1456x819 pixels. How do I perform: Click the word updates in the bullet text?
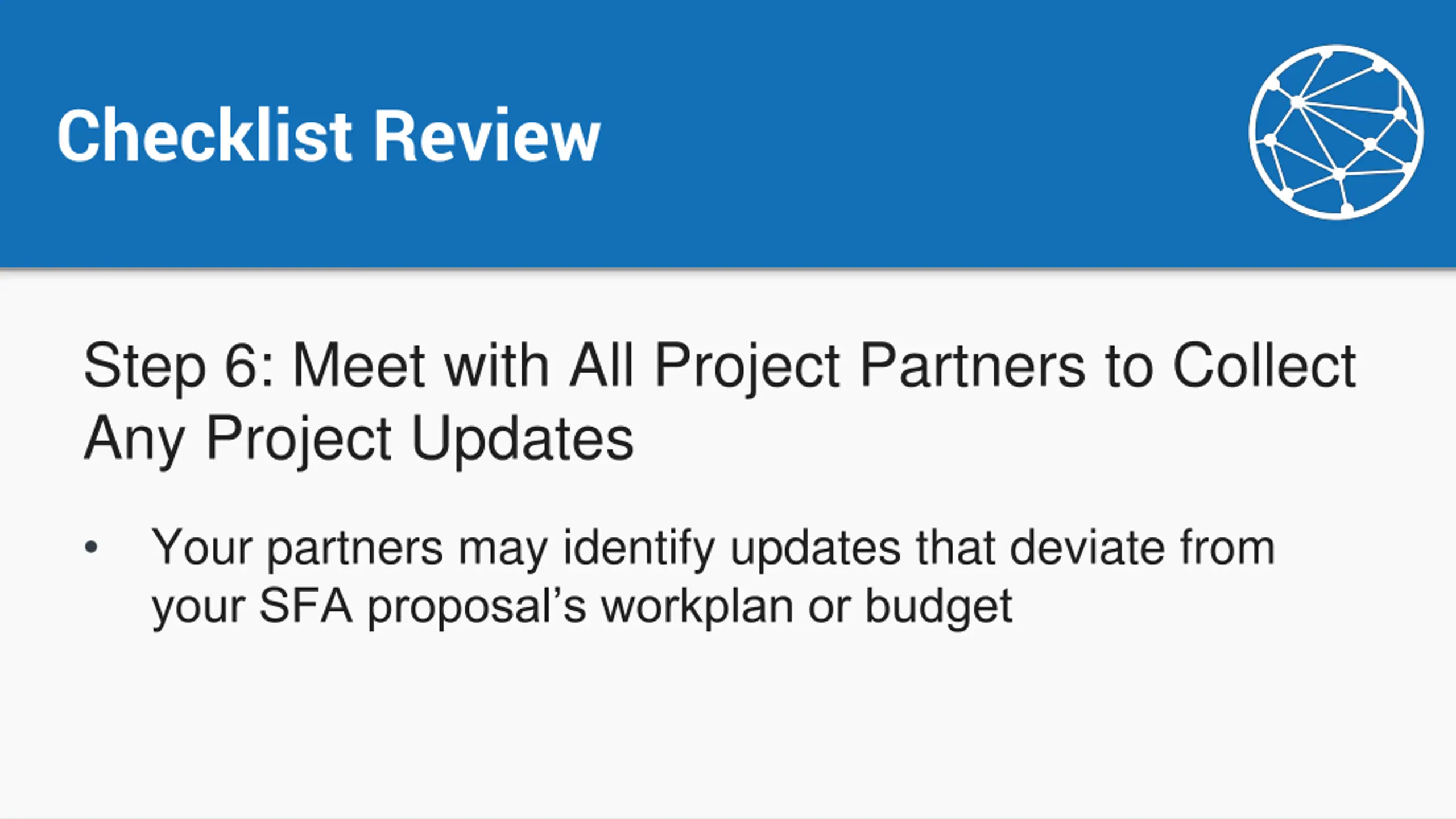816,548
